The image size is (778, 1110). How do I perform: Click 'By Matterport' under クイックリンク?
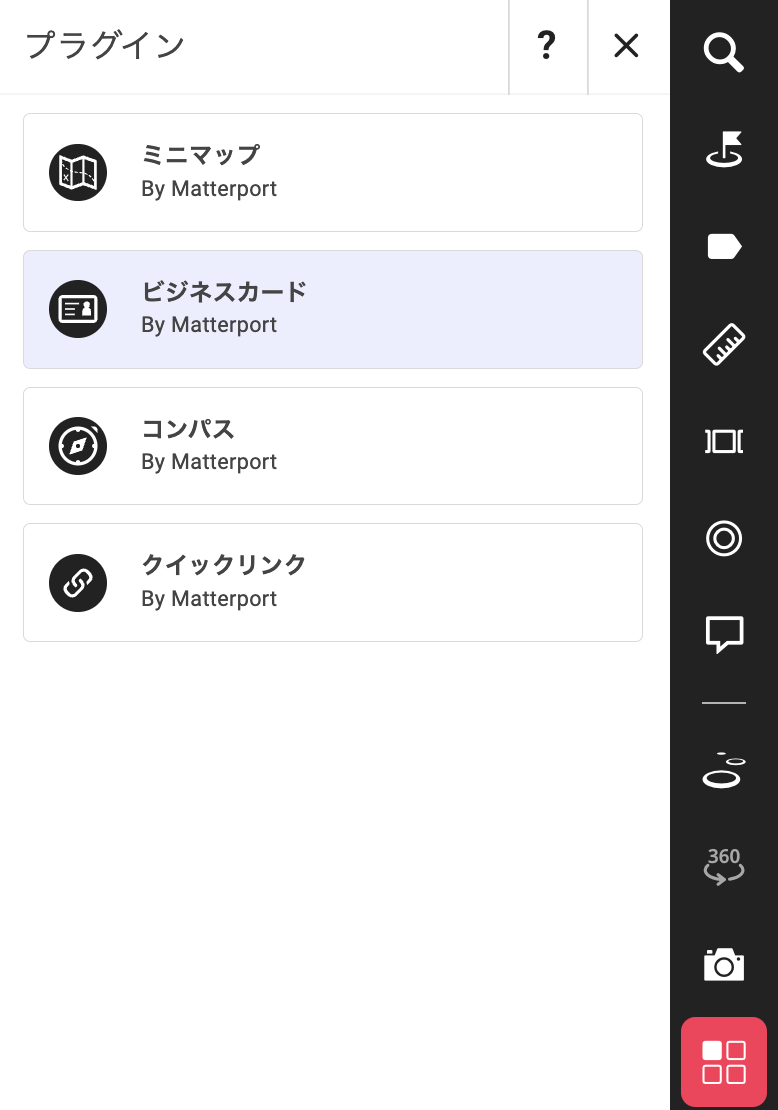tap(209, 599)
